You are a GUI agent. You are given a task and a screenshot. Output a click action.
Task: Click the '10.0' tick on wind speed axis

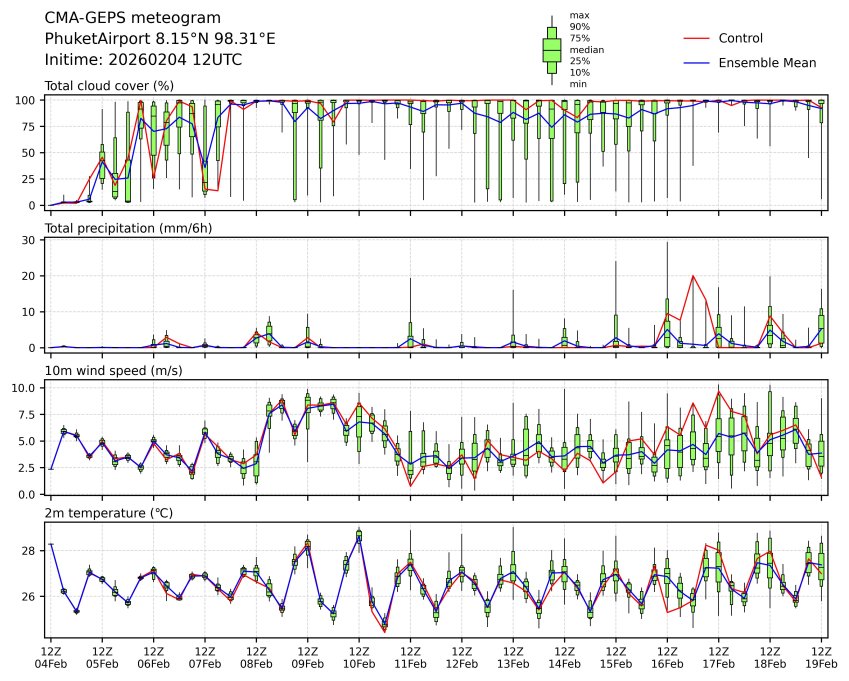tap(24, 388)
